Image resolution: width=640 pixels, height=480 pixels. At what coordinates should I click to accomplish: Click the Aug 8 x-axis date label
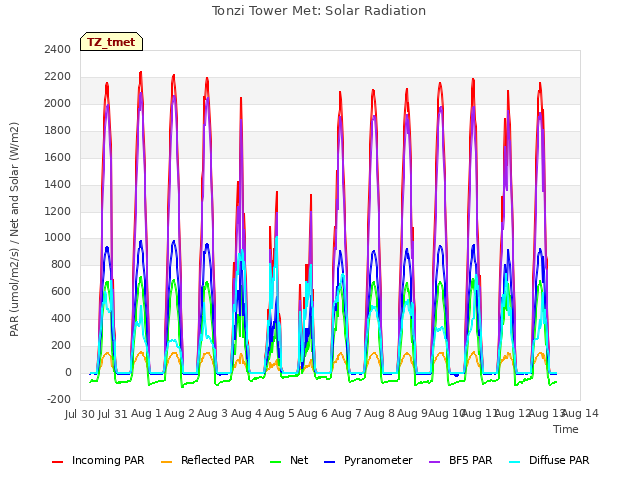pos(379,414)
